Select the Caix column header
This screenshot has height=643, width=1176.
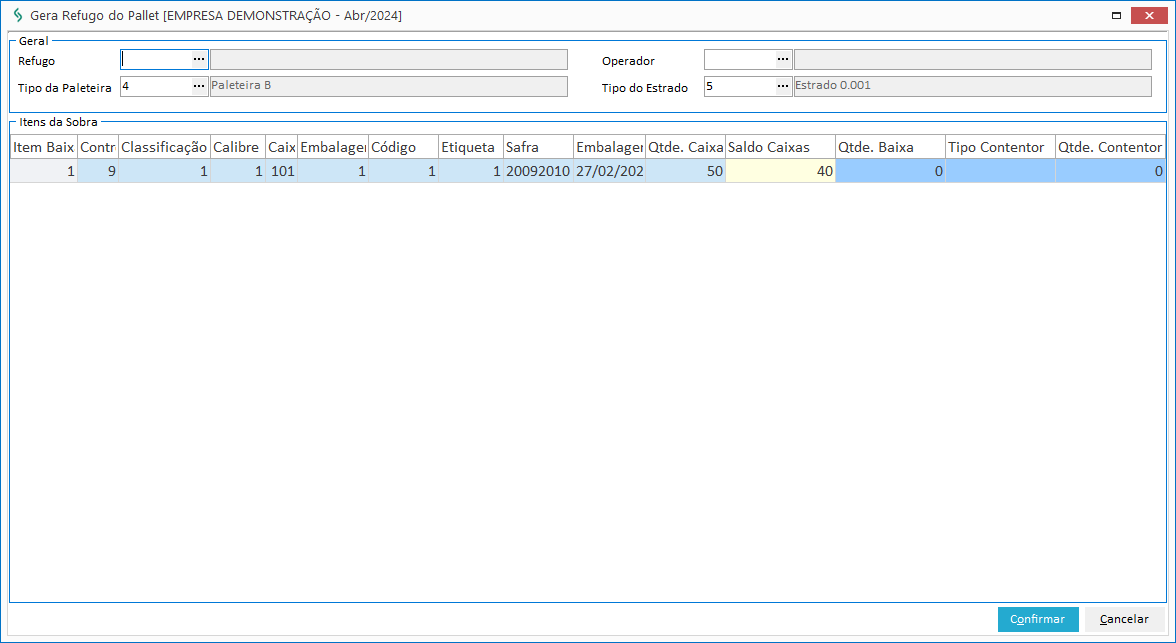tap(281, 147)
